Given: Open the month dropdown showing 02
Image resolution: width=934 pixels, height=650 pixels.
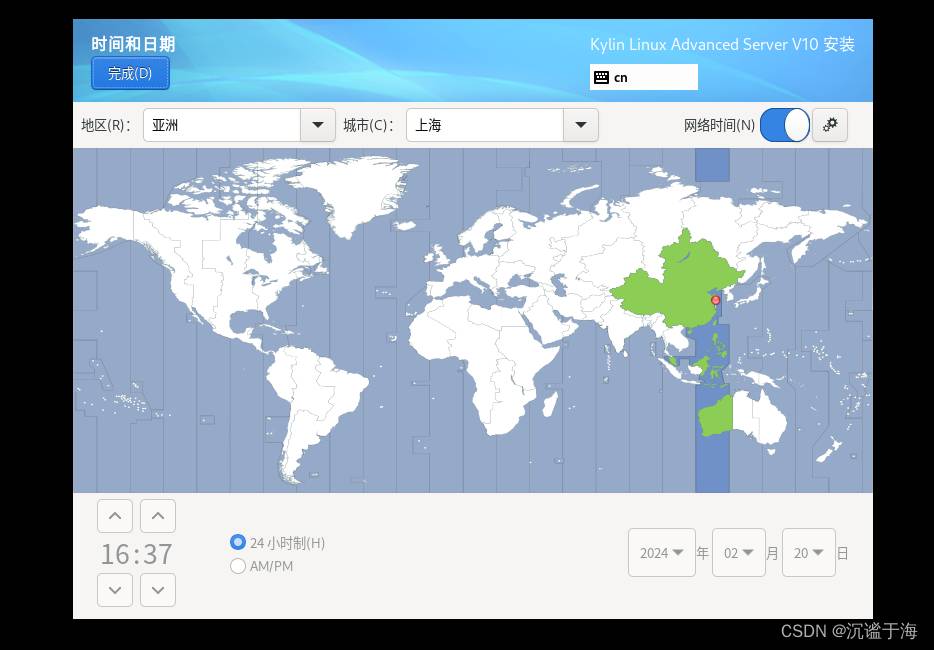Looking at the screenshot, I should coord(739,553).
